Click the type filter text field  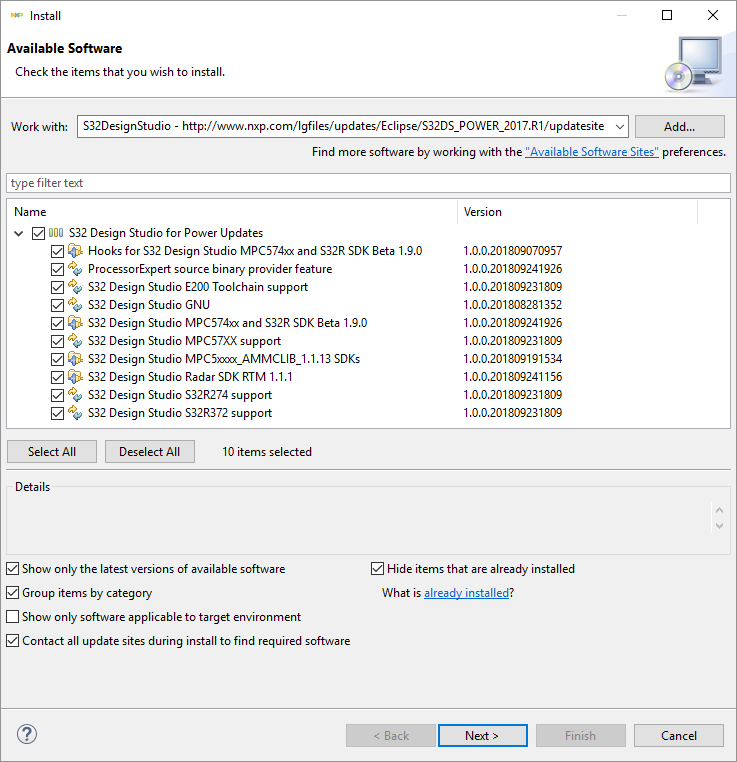(368, 183)
